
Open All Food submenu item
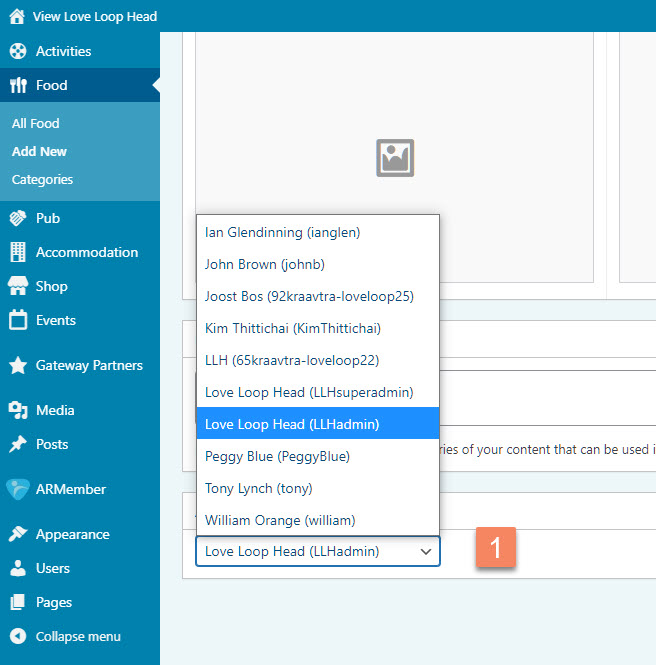tap(36, 123)
